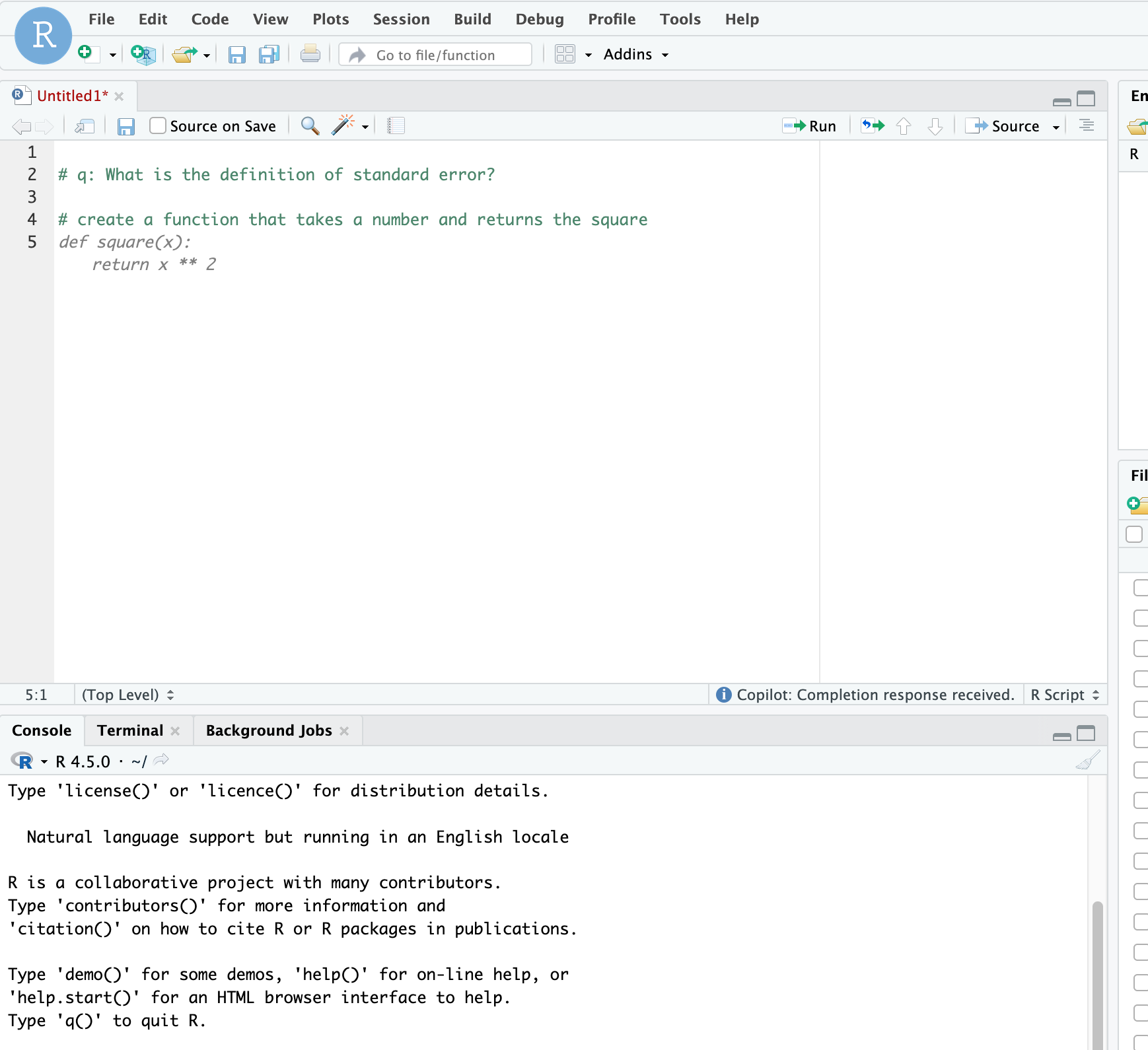Click the Re-run previous code region icon

point(872,125)
